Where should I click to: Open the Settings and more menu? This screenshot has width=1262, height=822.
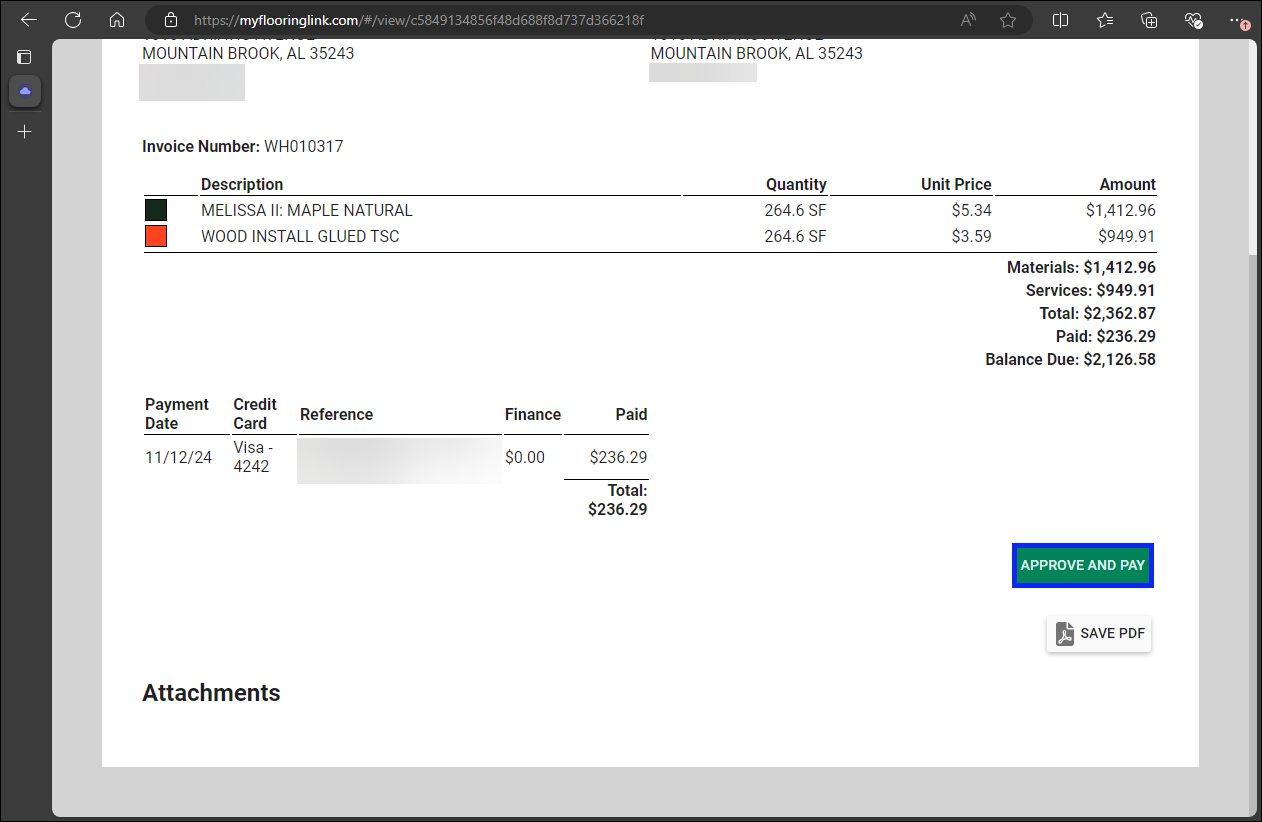point(1238,20)
